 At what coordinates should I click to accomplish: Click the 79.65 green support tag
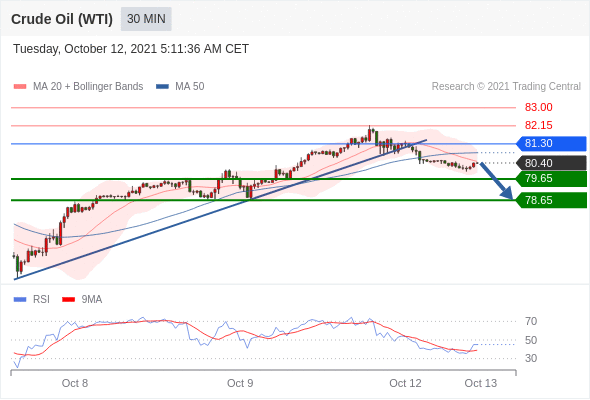pos(551,178)
